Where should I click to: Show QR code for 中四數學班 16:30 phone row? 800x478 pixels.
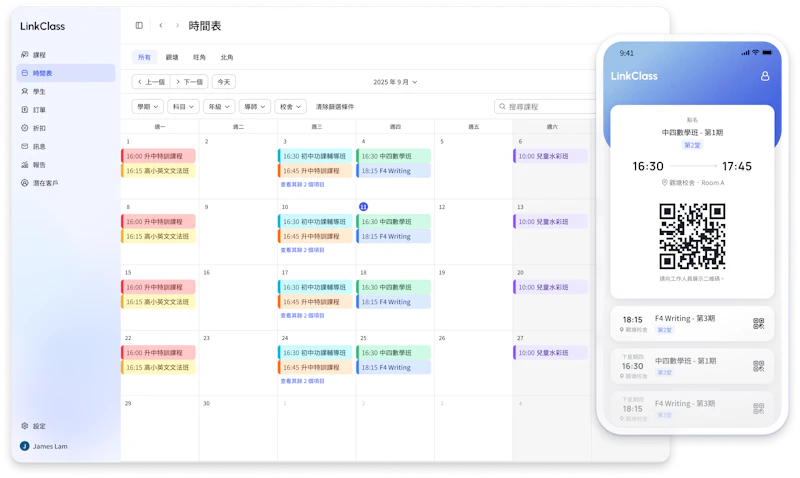(x=759, y=366)
